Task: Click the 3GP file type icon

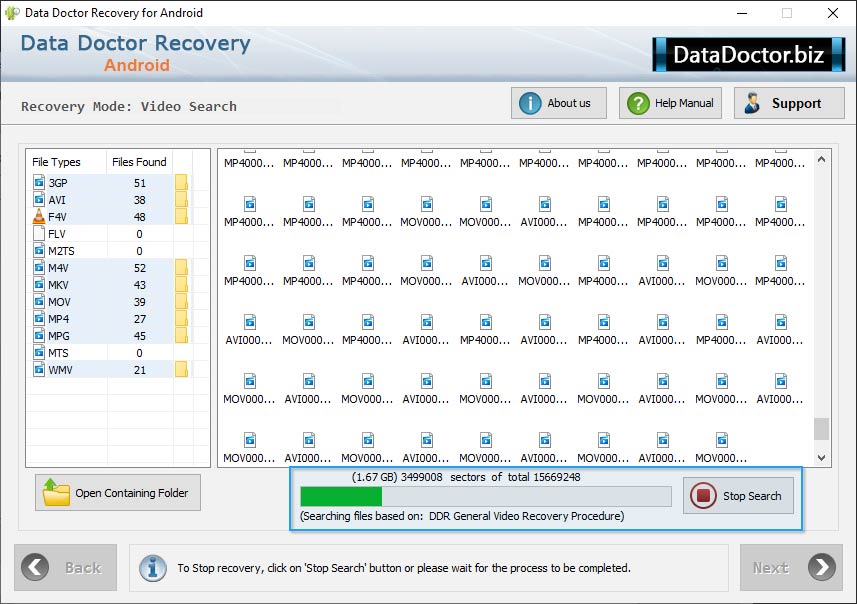Action: (39, 182)
